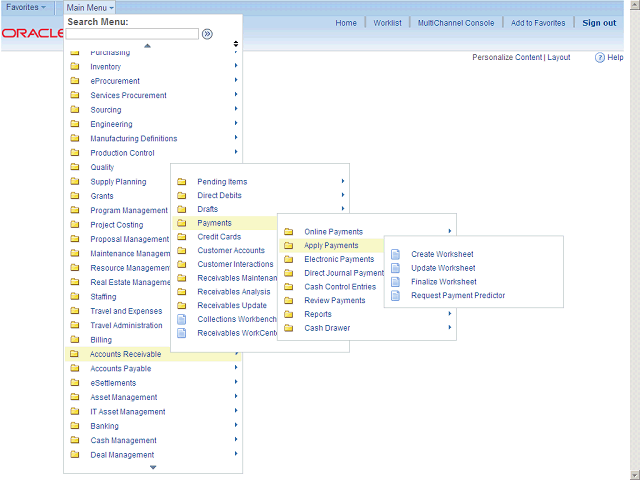Click the Credit Cards folder icon
640x480 pixels.
coord(182,236)
